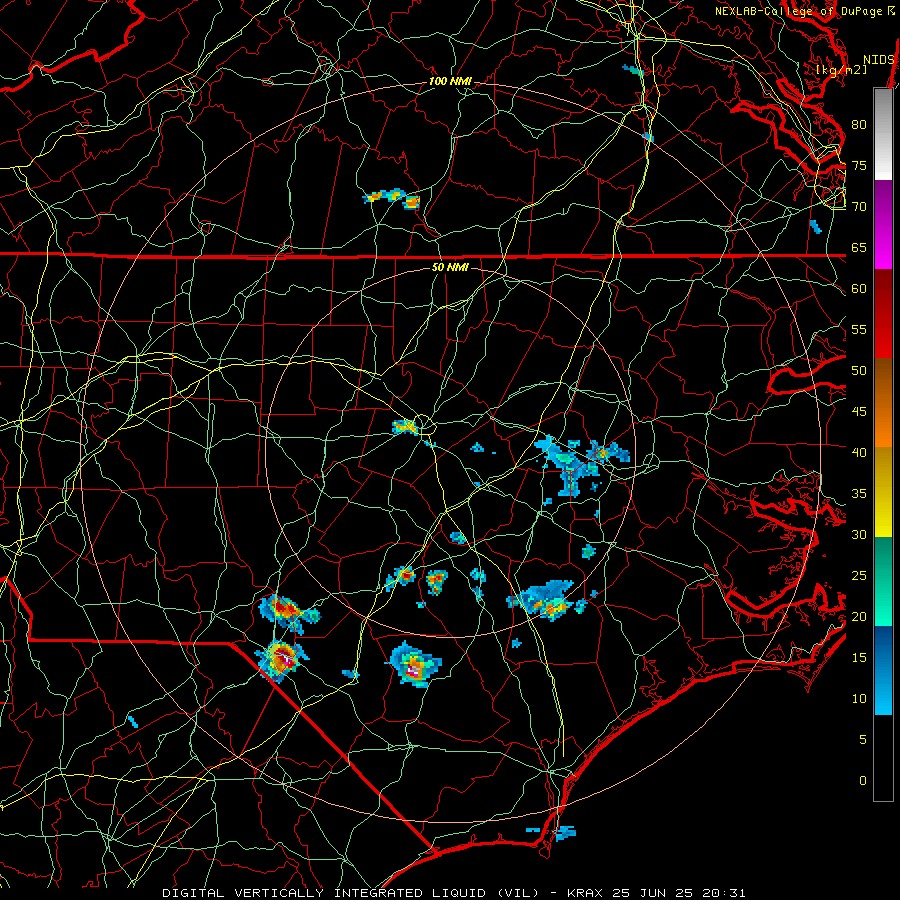This screenshot has height=900, width=900.
Task: Click the "100 NMI" range ring label
Action: pos(450,82)
